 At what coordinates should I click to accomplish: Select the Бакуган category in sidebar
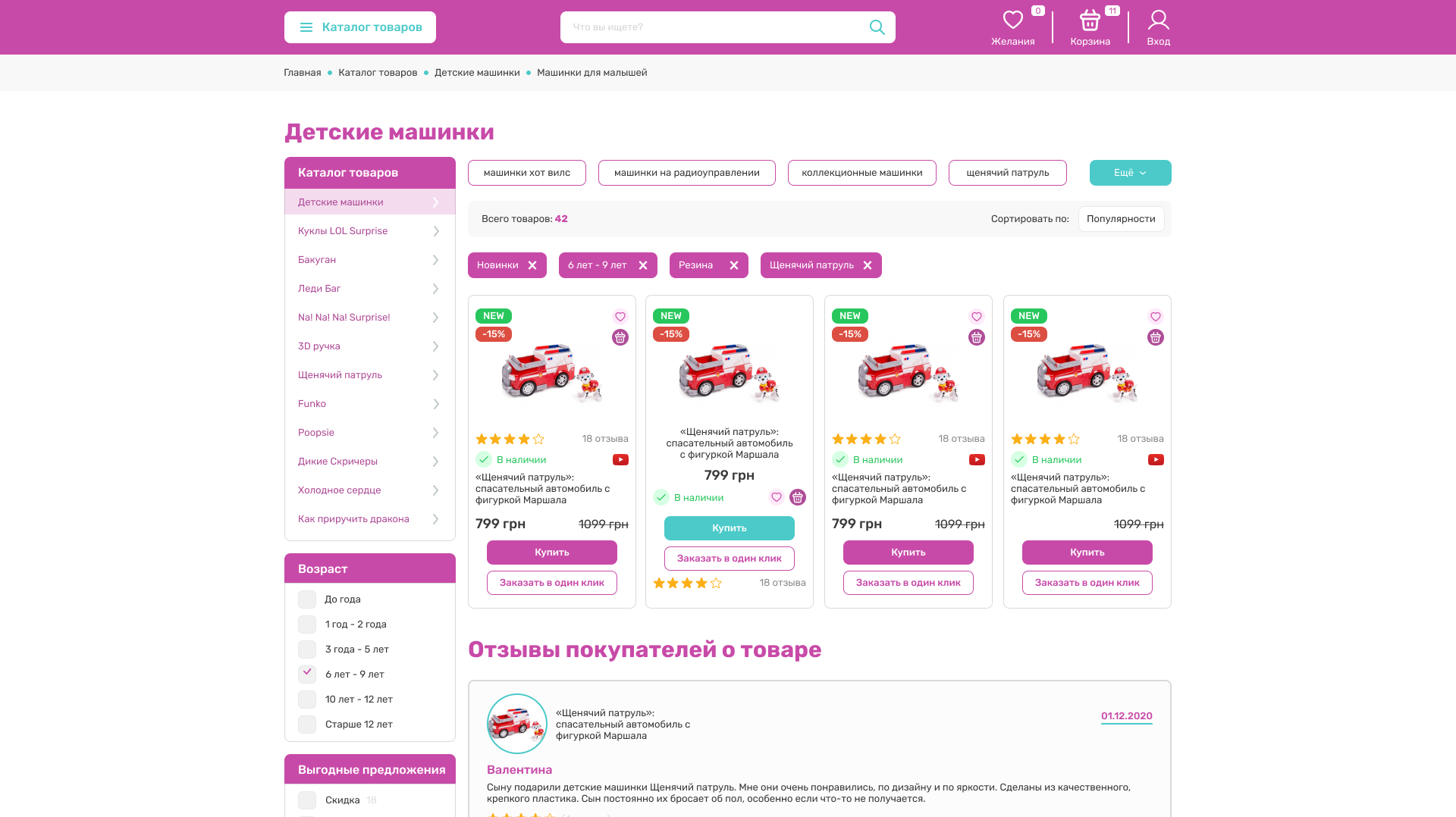click(x=317, y=260)
